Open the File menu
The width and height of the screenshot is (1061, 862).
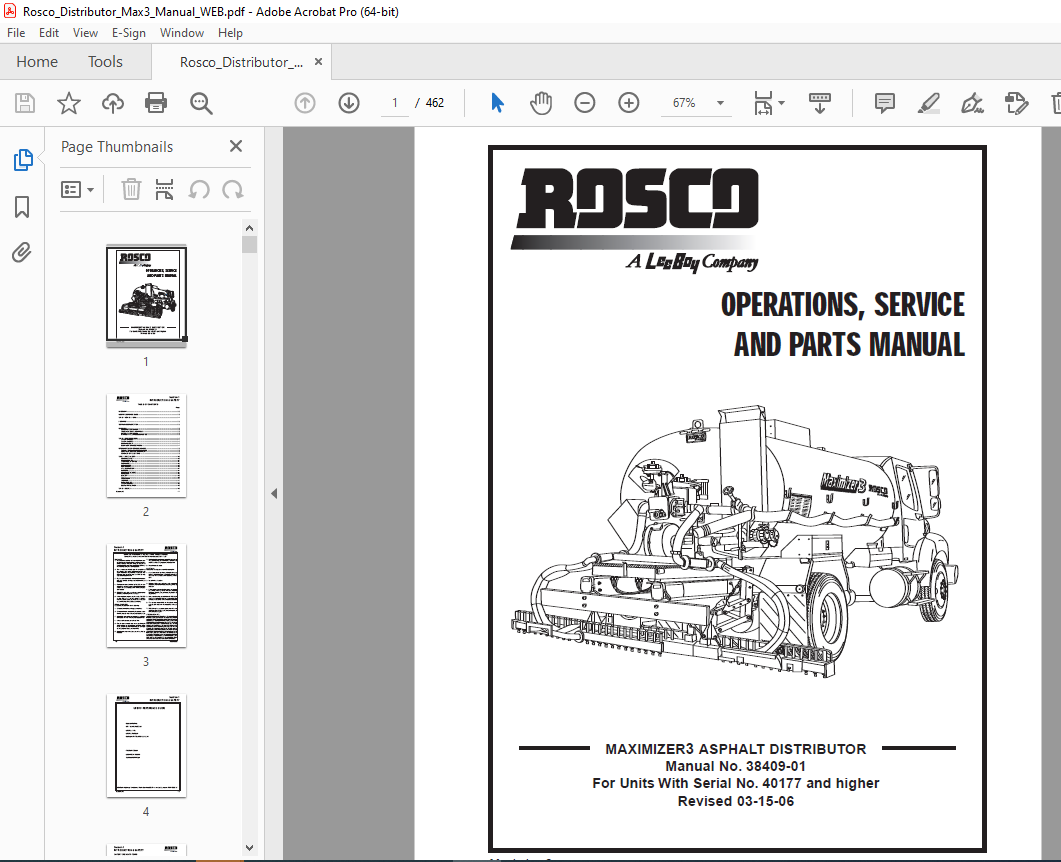[16, 32]
